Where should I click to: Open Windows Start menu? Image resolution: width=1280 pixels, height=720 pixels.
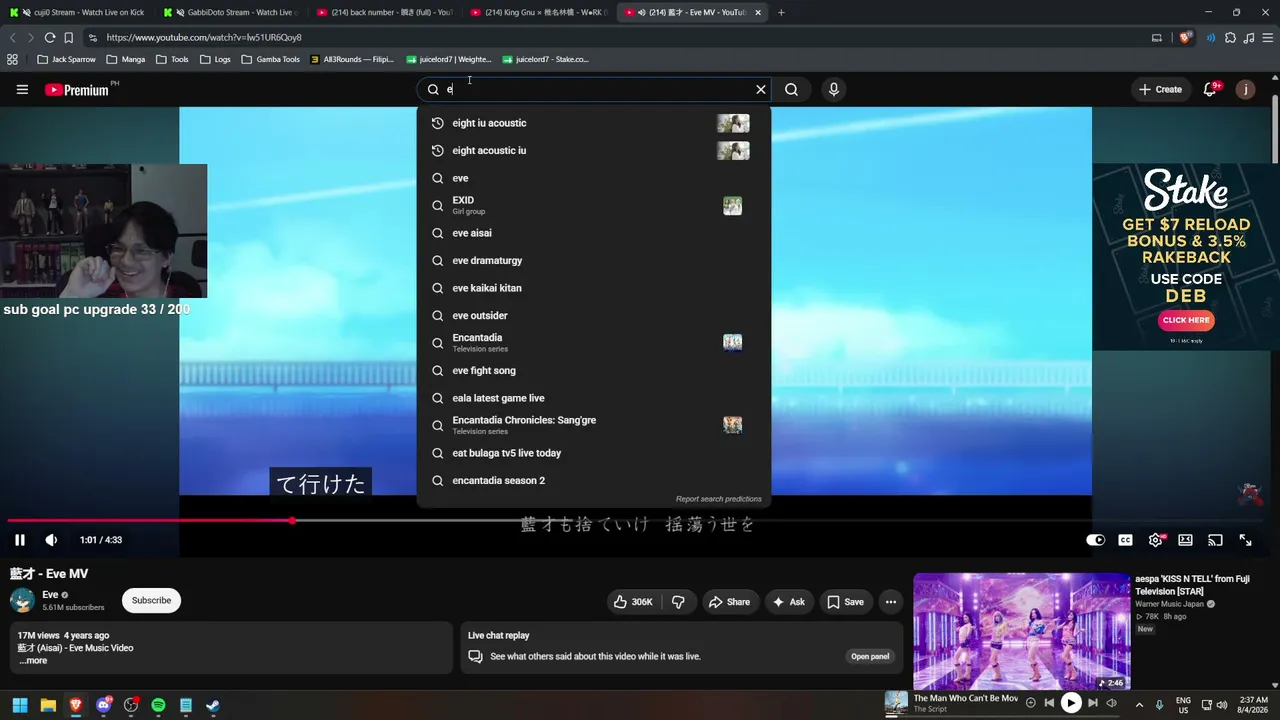[x=19, y=705]
